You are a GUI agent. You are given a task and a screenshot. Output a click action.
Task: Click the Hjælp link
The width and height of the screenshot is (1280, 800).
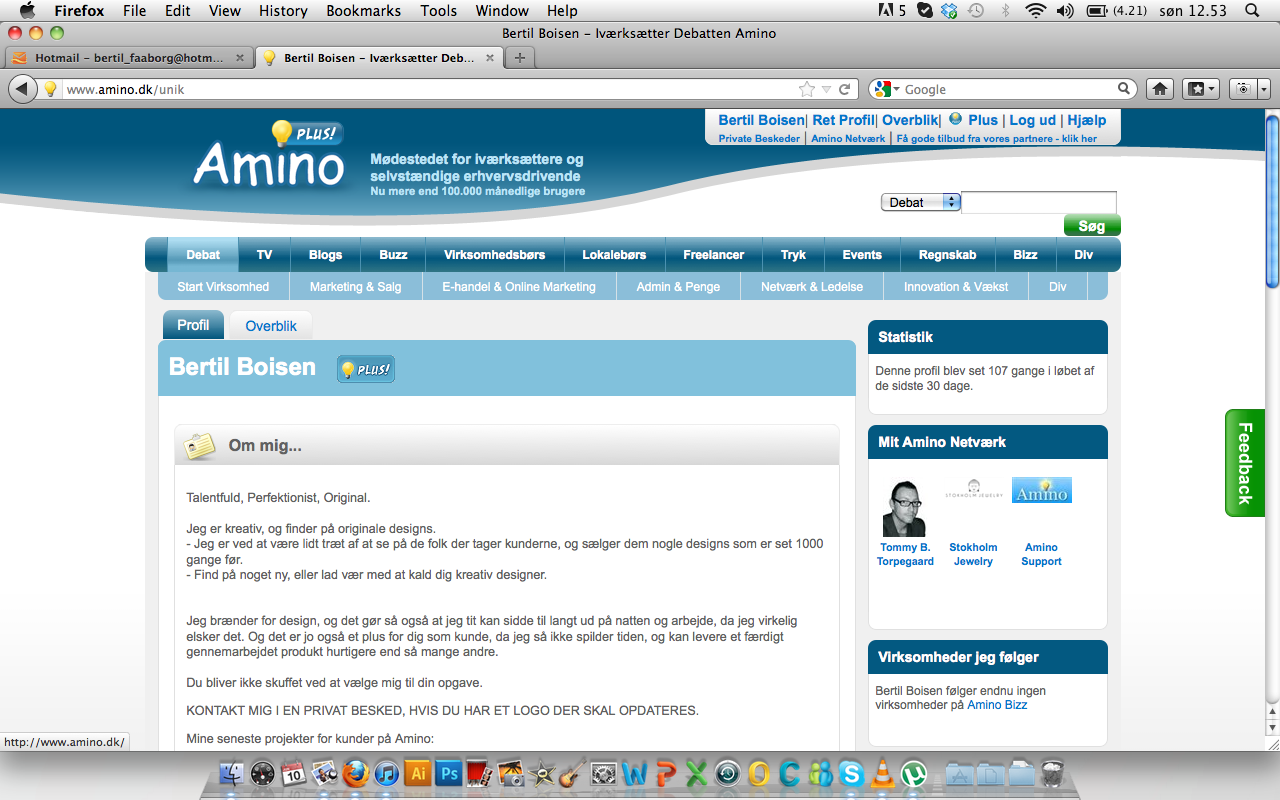(1086, 120)
